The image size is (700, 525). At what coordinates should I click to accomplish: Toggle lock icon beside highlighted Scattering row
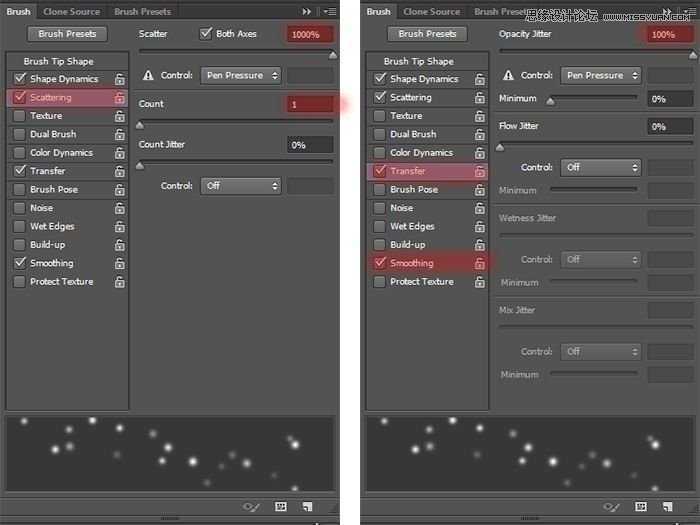[x=119, y=98]
